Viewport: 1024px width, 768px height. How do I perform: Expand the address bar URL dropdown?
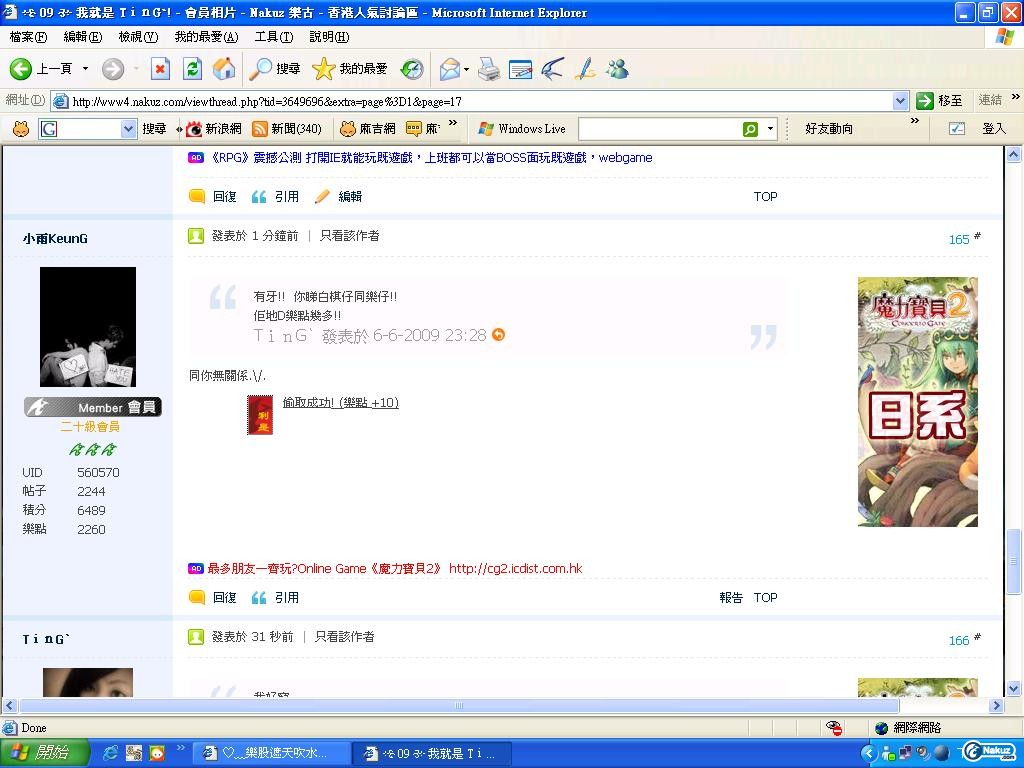coord(899,101)
